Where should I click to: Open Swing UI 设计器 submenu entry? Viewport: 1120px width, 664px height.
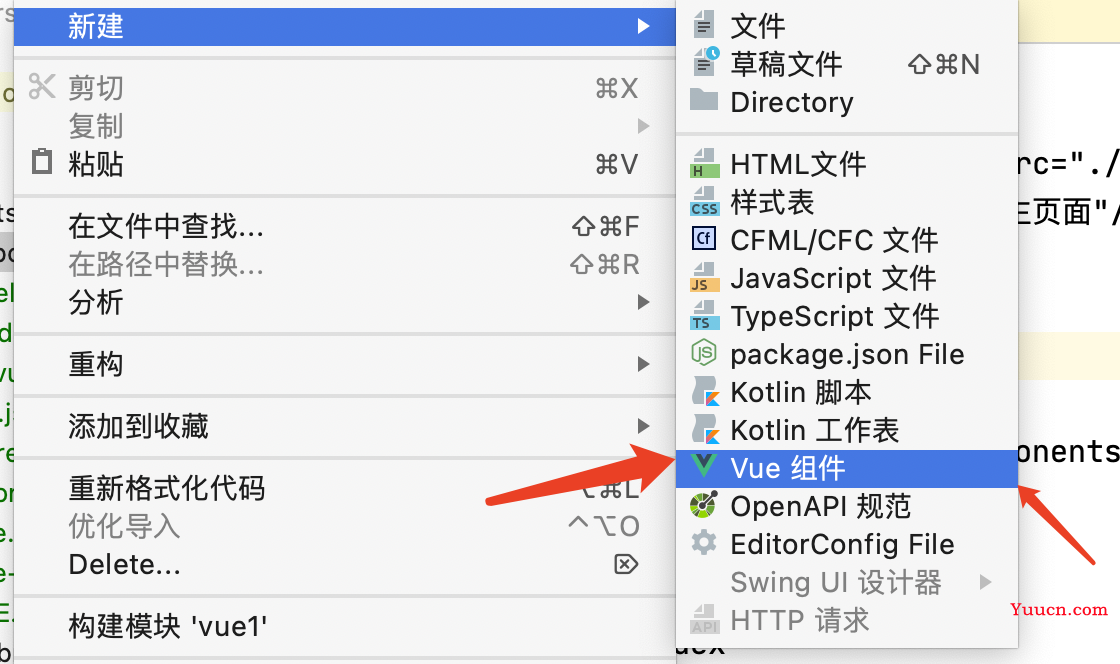(x=847, y=582)
